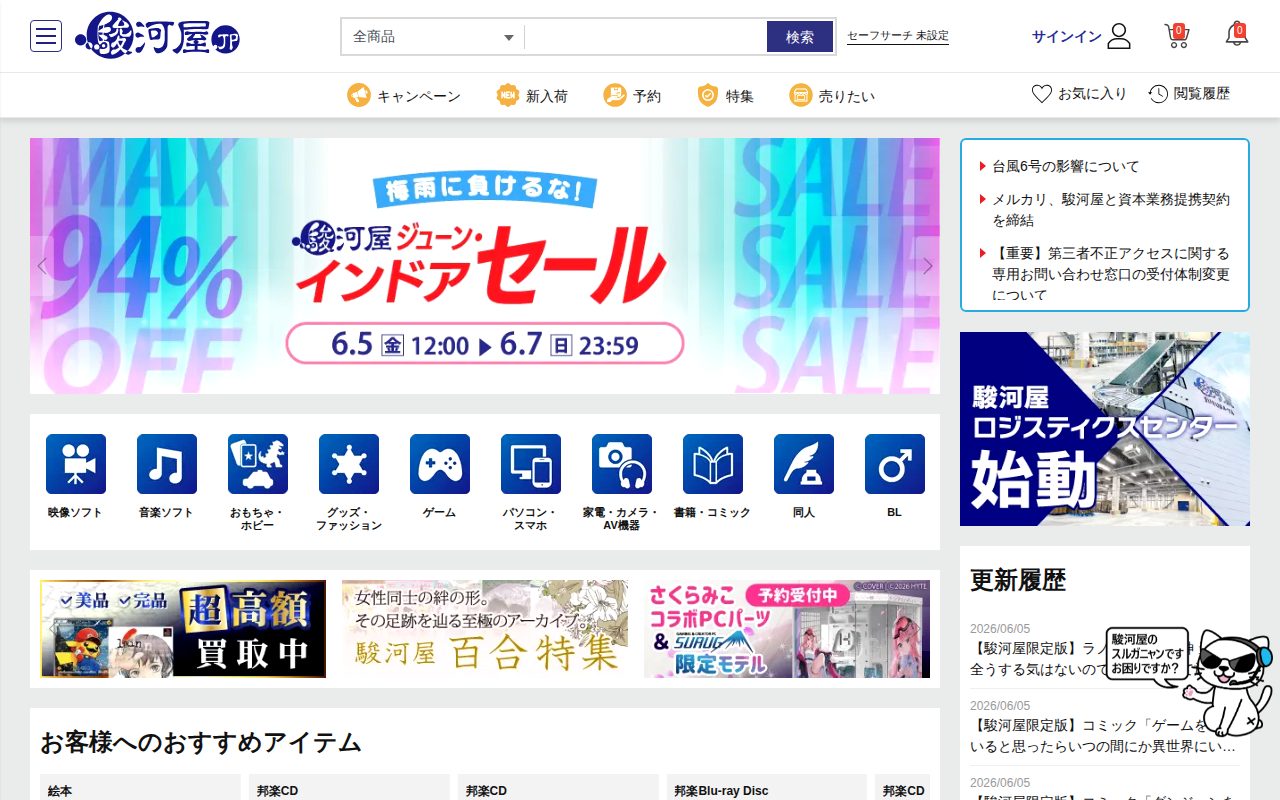Open the 特集 menu item
Image resolution: width=1280 pixels, height=800 pixels.
point(725,95)
